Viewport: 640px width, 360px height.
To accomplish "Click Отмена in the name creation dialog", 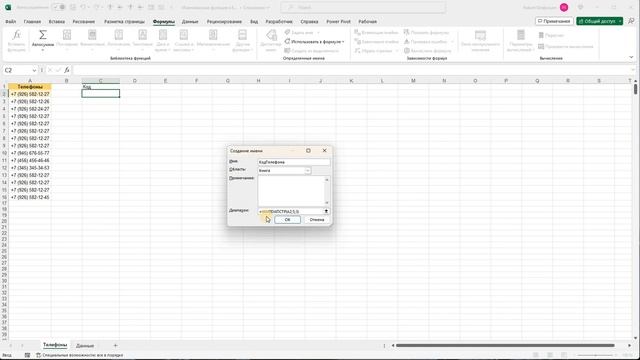I will click(317, 220).
